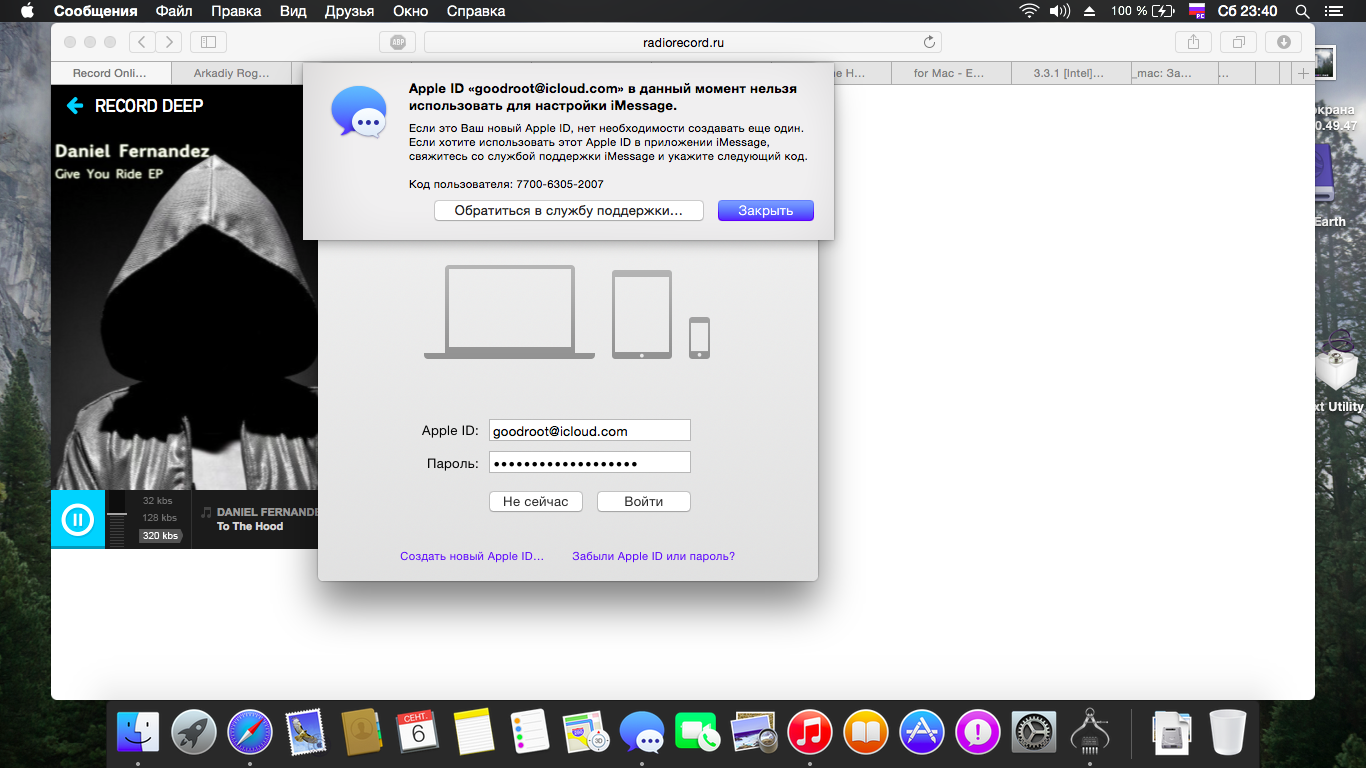
Task: Open the documents stack in the Dock
Action: pyautogui.click(x=1172, y=732)
